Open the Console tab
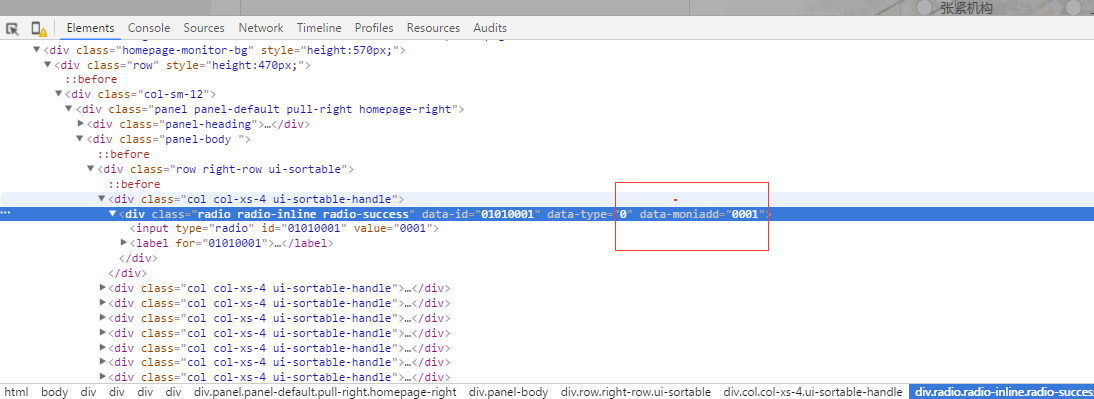This screenshot has width=1094, height=399. (x=149, y=28)
